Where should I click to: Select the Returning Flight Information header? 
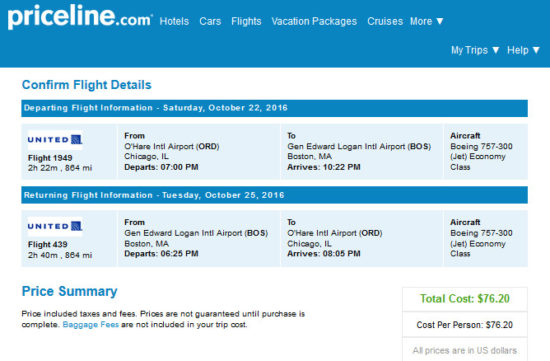pyautogui.click(x=274, y=195)
